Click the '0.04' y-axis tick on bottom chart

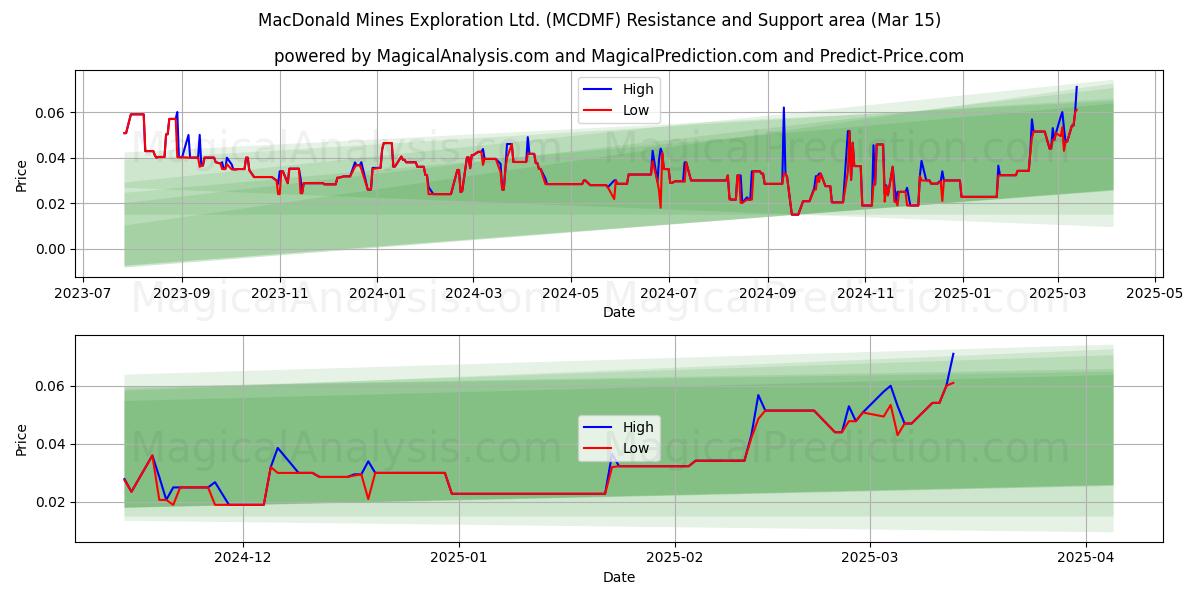(x=52, y=444)
